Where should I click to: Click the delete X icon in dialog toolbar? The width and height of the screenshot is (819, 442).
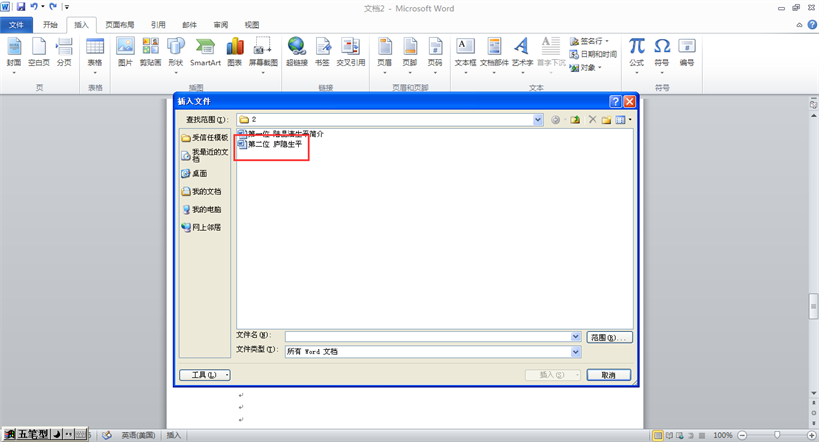pos(592,120)
